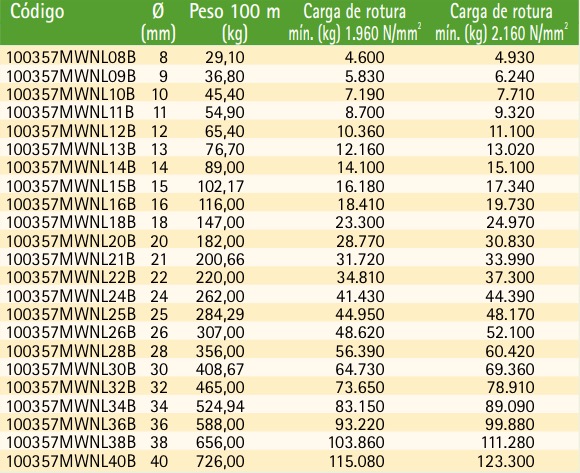Click the value 99.880 in last column
Image resolution: width=580 pixels, height=473 pixels.
[x=510, y=425]
